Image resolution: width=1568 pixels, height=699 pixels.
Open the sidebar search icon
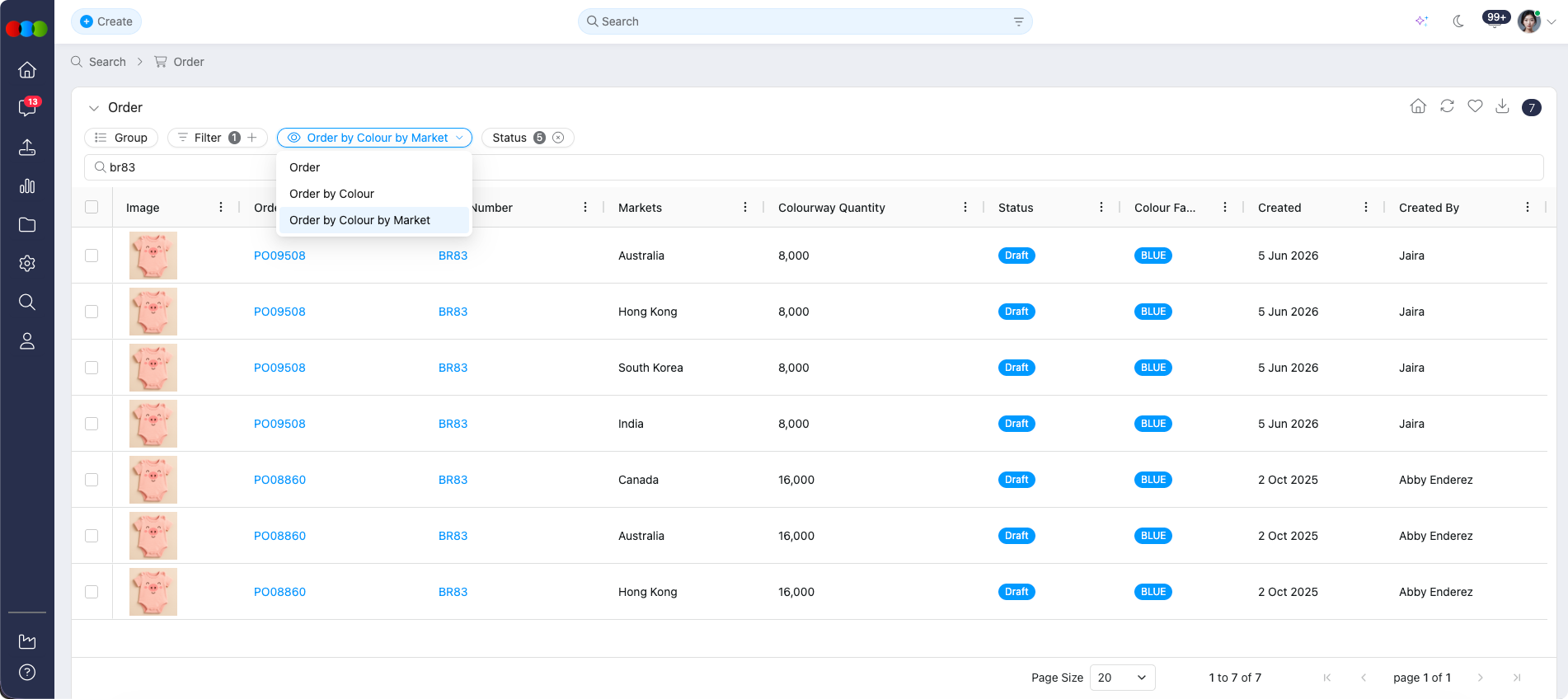[x=27, y=302]
